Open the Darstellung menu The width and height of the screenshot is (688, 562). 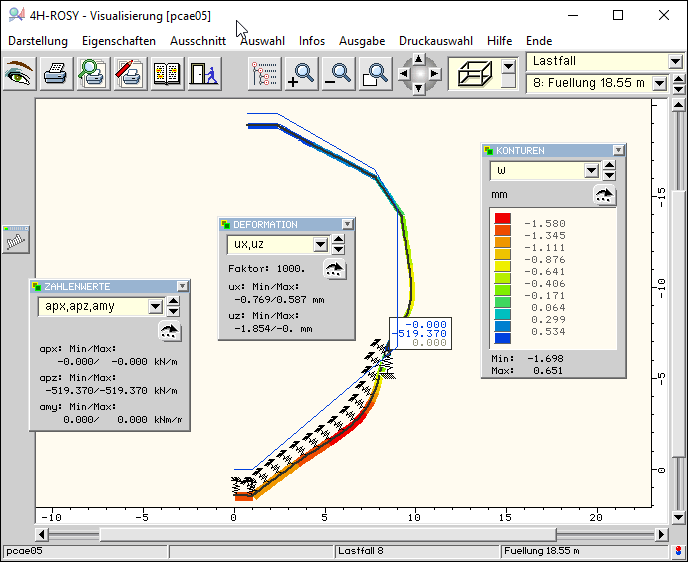[38, 41]
